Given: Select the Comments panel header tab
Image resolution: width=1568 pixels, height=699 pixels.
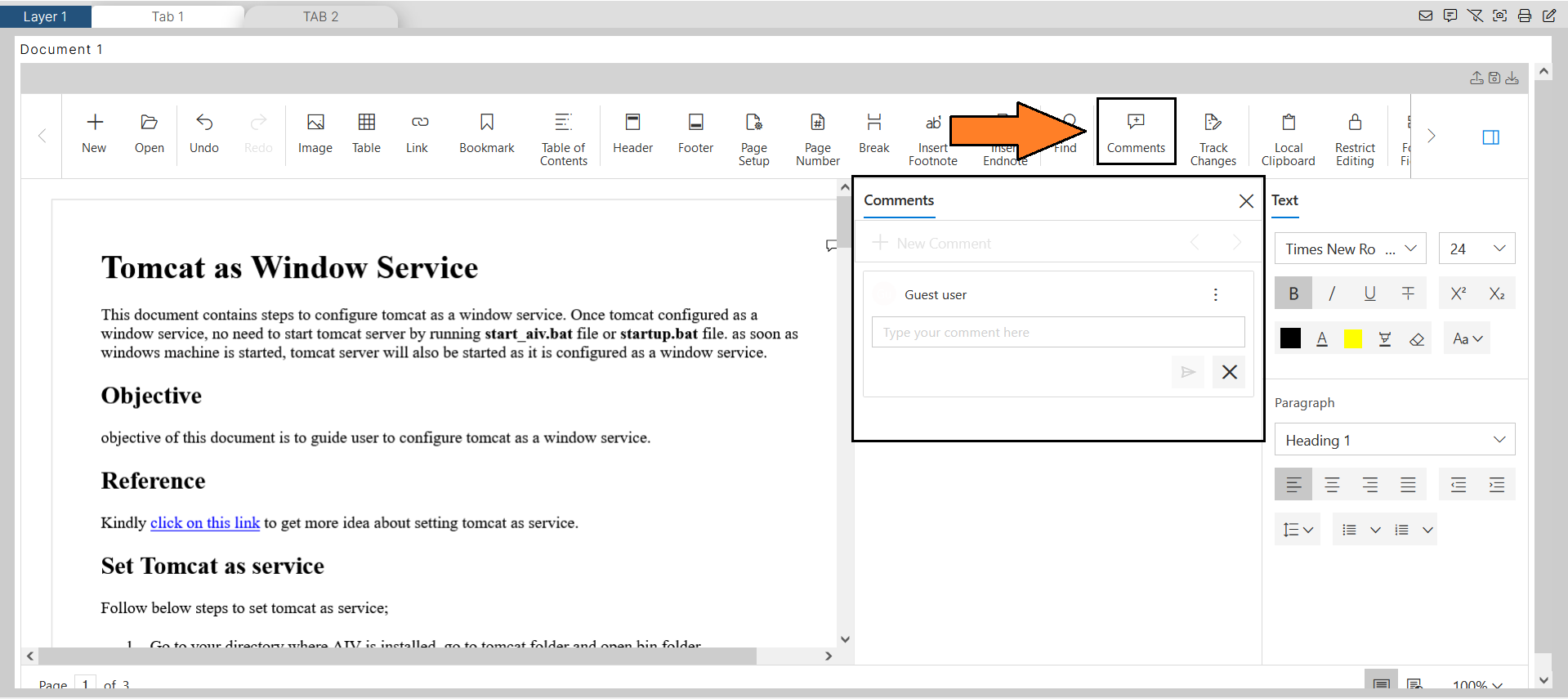Looking at the screenshot, I should tap(899, 200).
